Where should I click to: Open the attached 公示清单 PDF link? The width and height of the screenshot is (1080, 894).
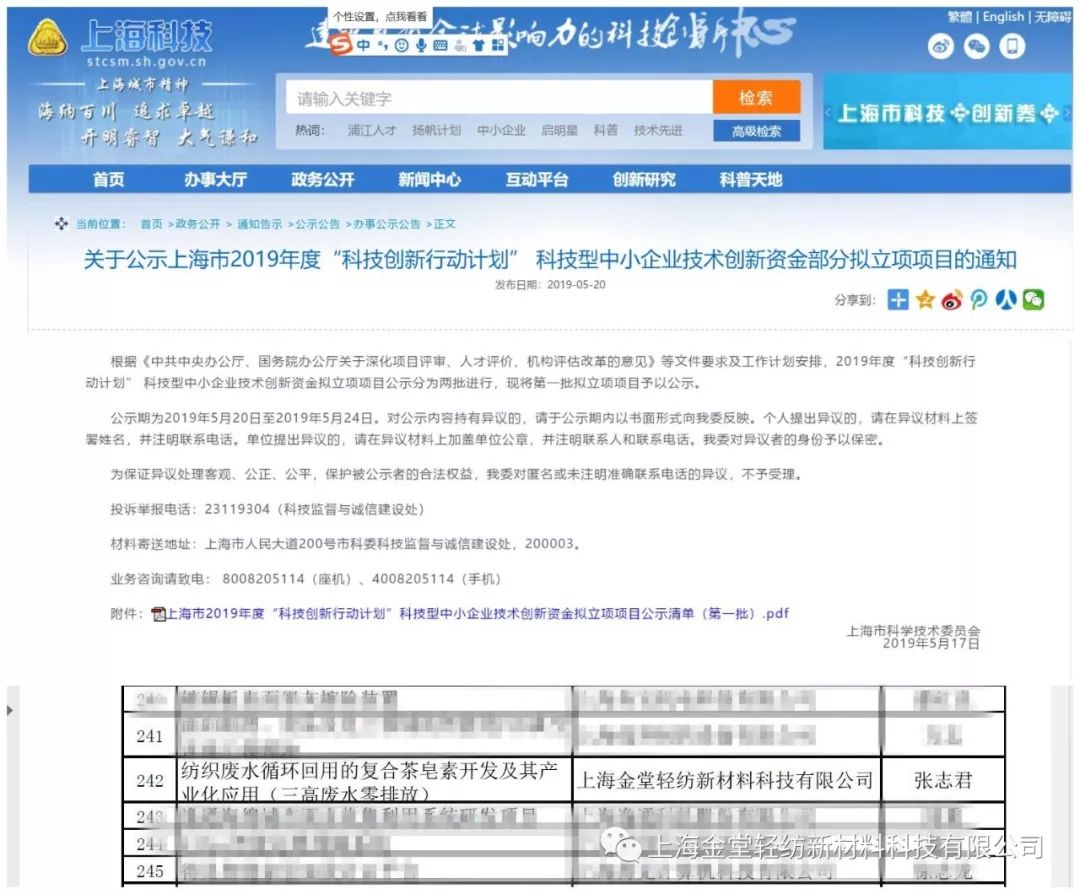click(475, 613)
